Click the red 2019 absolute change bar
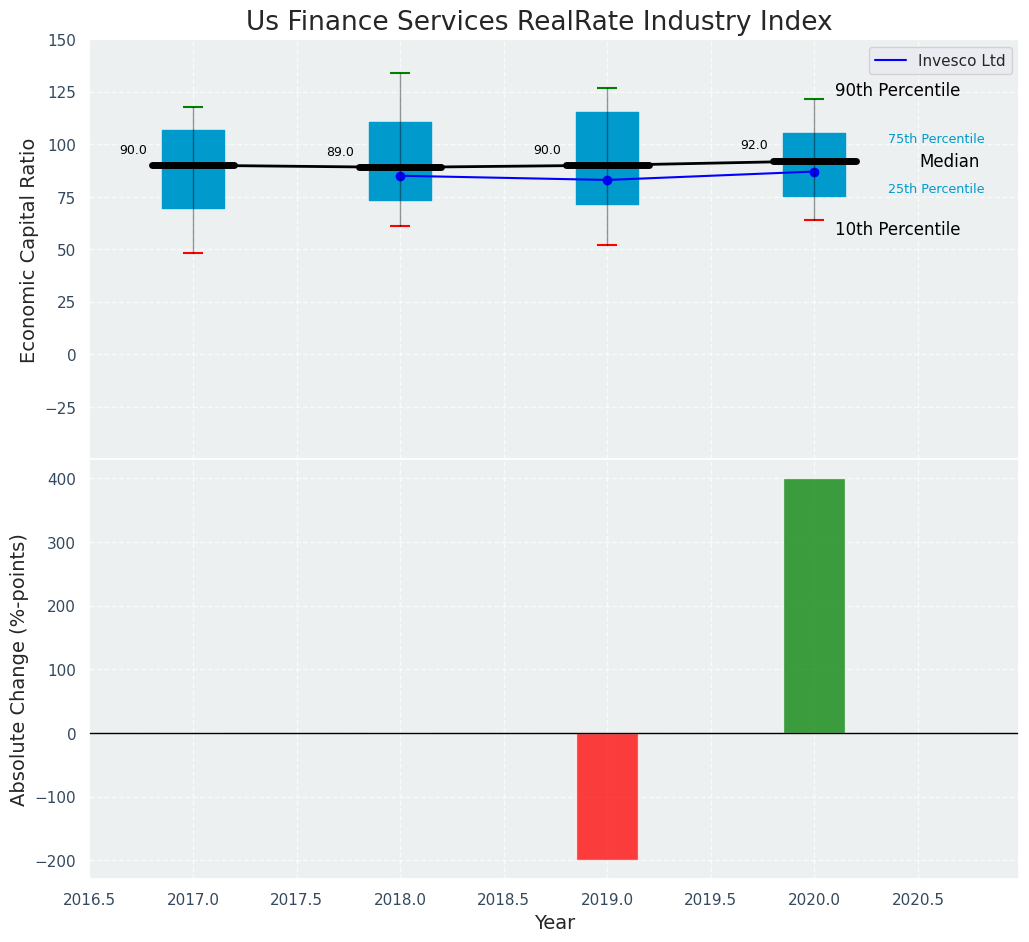This screenshot has width=1029, height=942. pyautogui.click(x=607, y=796)
